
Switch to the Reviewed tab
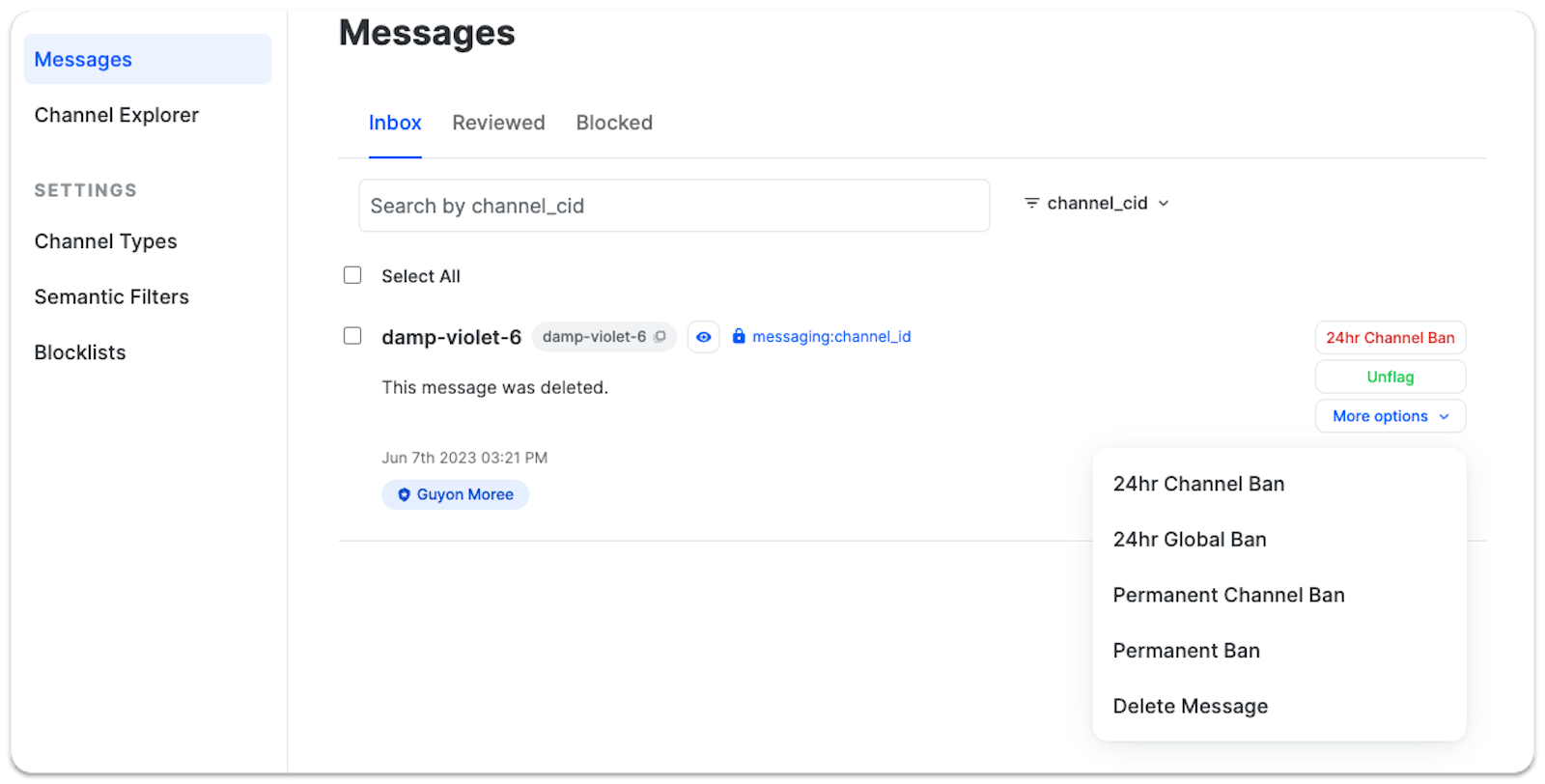(497, 123)
